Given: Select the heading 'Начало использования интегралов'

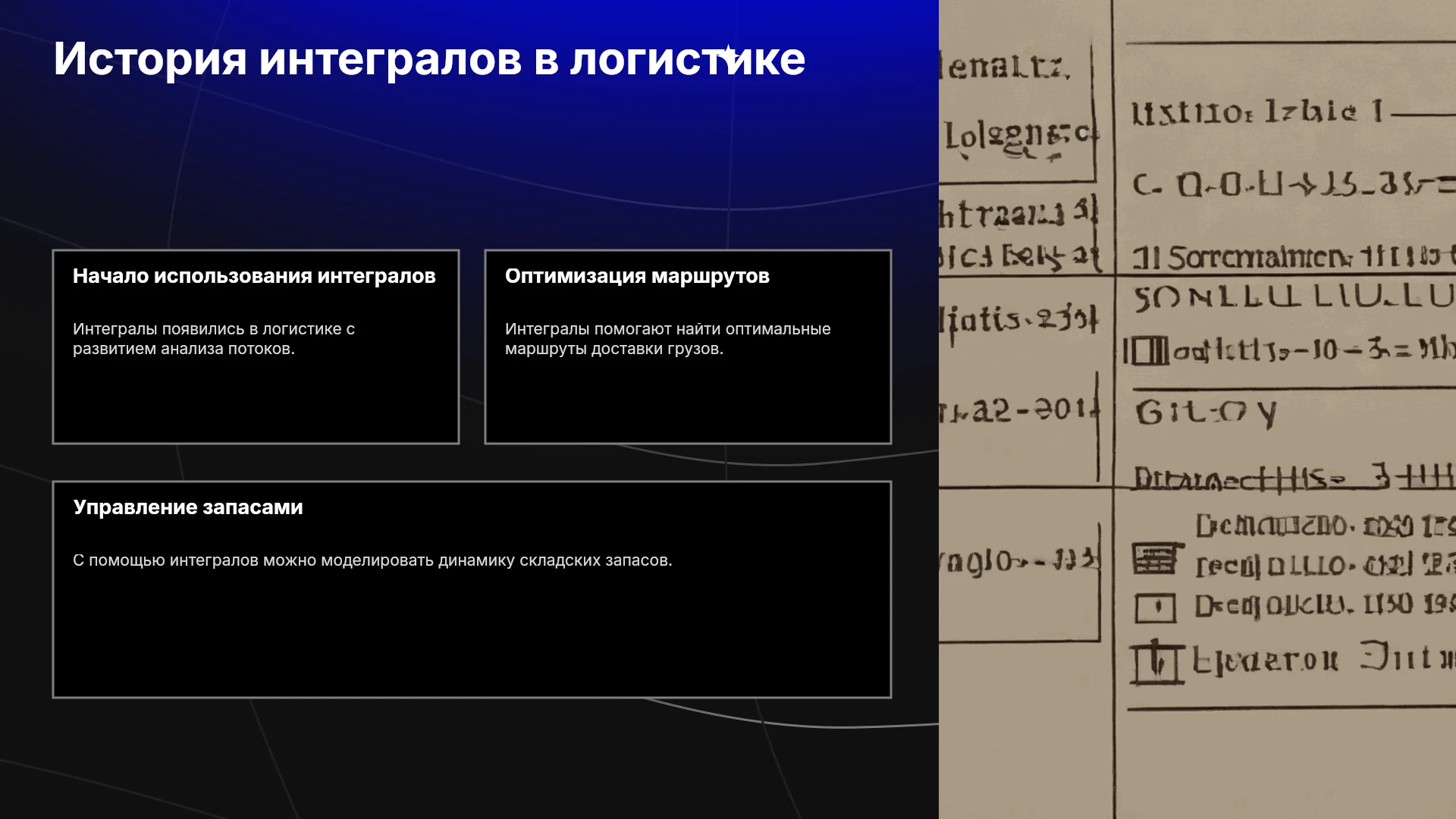Looking at the screenshot, I should pos(254,276).
